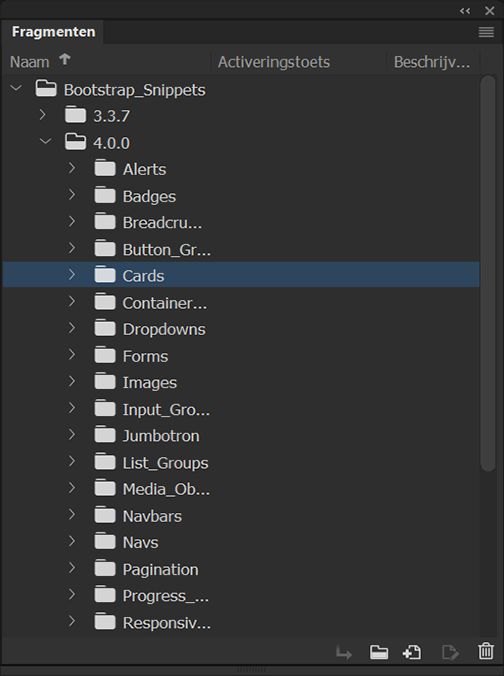504x676 pixels.
Task: Click the edit snippet icon
Action: tap(450, 652)
